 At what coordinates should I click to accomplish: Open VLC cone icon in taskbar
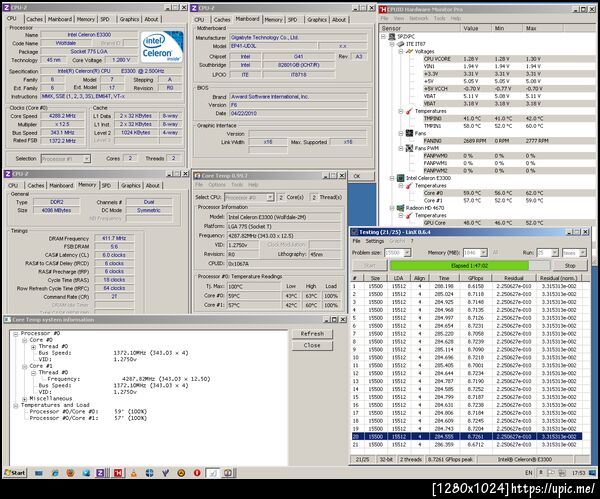point(134,473)
